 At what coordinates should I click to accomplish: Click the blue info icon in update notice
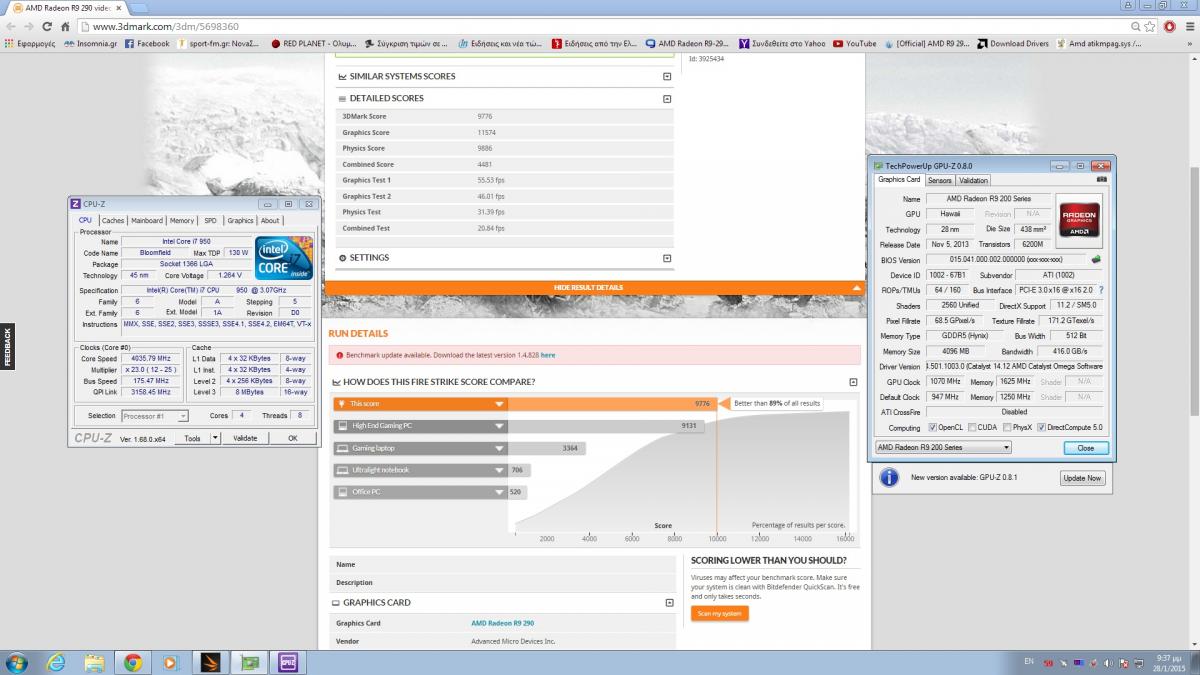click(x=888, y=478)
